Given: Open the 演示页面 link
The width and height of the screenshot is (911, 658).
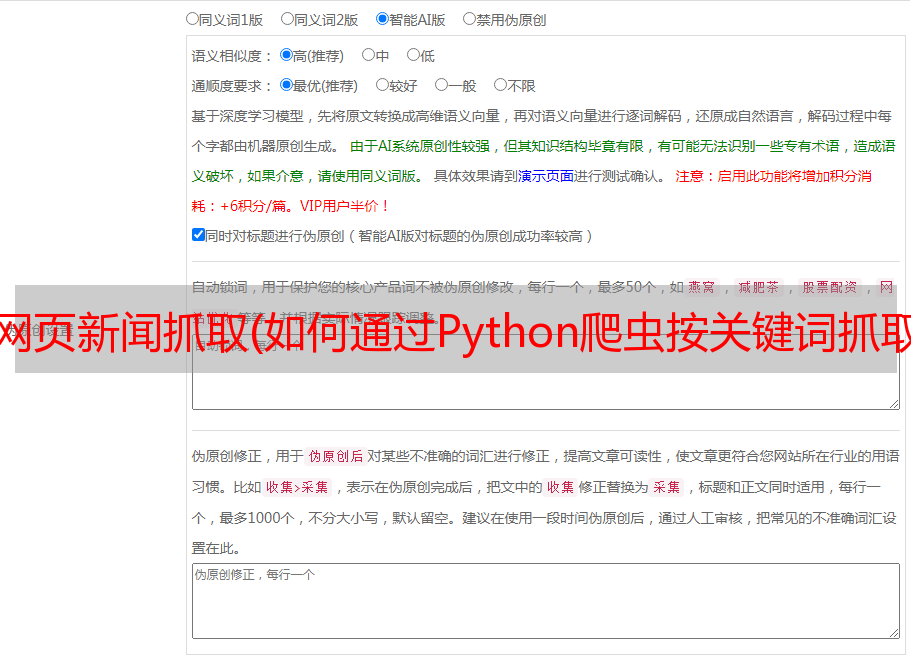Looking at the screenshot, I should (x=546, y=176).
